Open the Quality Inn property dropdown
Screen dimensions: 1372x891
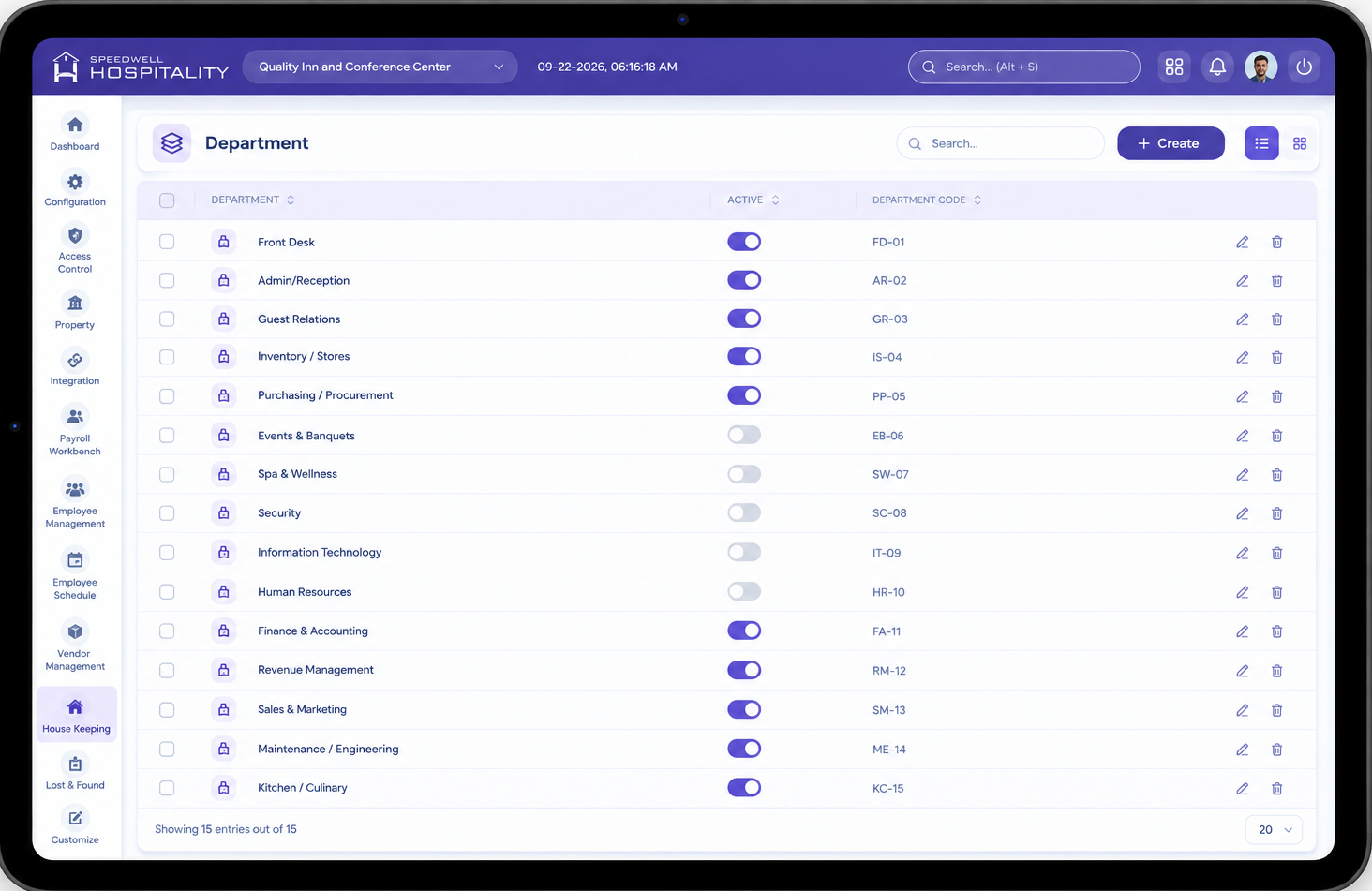tap(380, 67)
